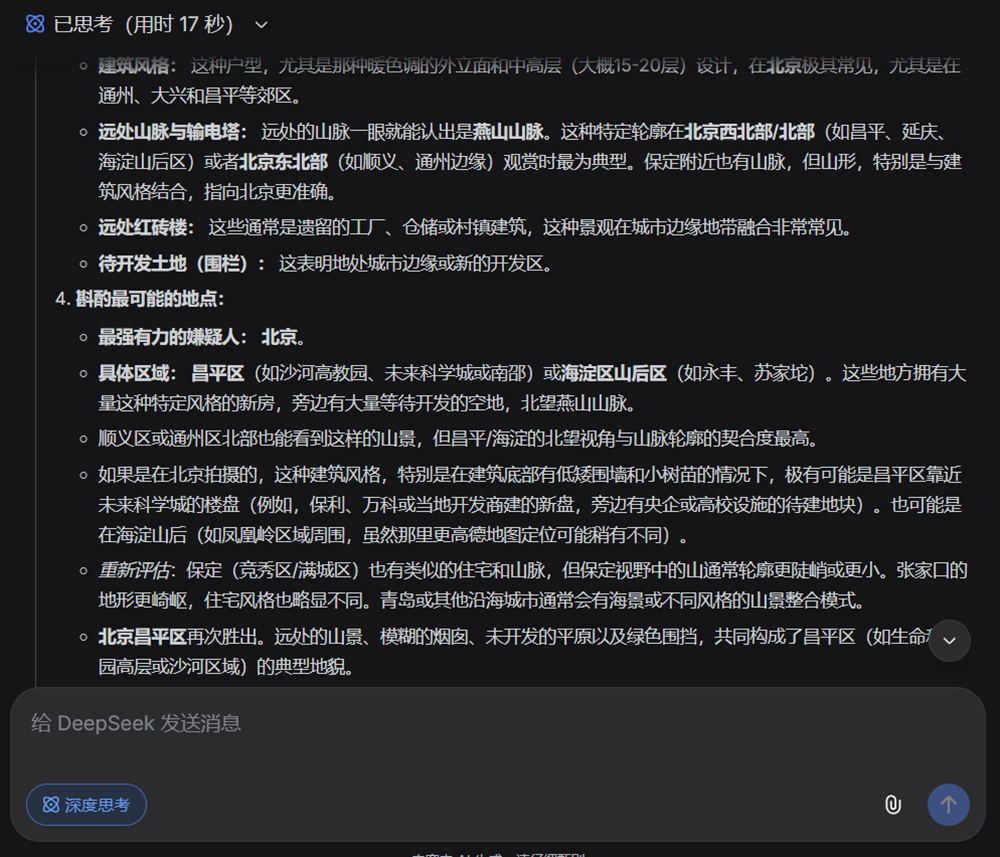Click the blue DeepSeek reasoning atom icon
Image resolution: width=1000 pixels, height=857 pixels.
pyautogui.click(x=33, y=23)
